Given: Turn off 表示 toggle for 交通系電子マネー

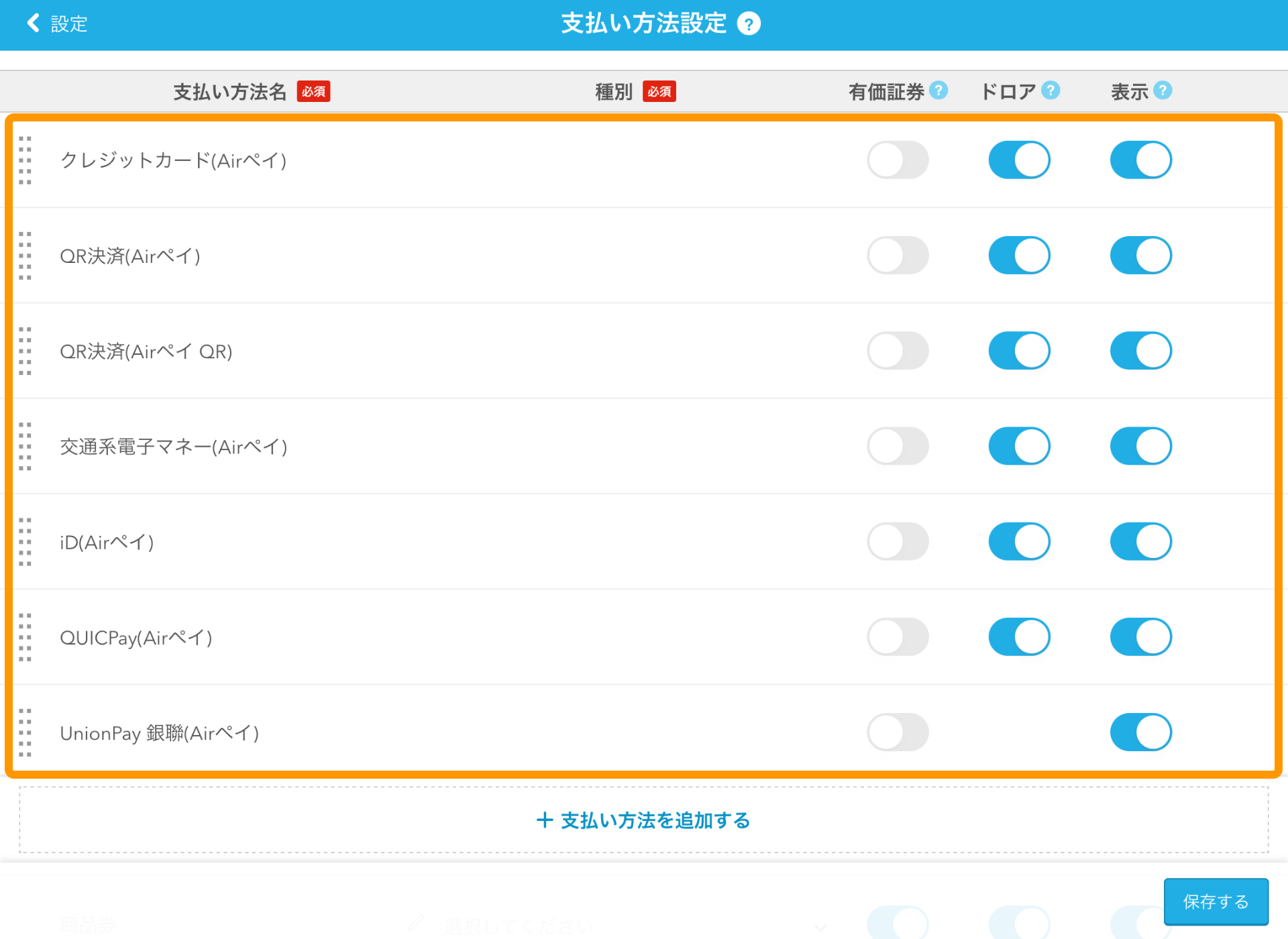Looking at the screenshot, I should [x=1140, y=446].
